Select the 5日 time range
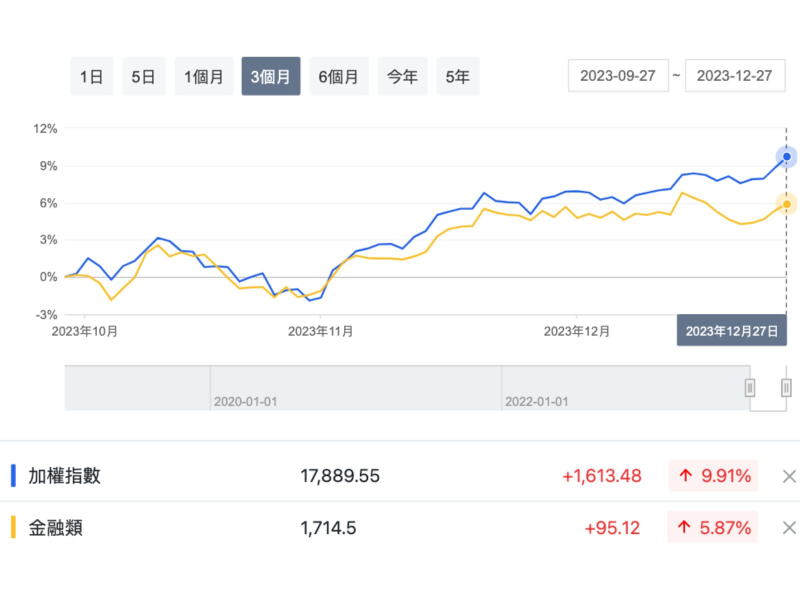Image resolution: width=800 pixels, height=600 pixels. tap(143, 76)
